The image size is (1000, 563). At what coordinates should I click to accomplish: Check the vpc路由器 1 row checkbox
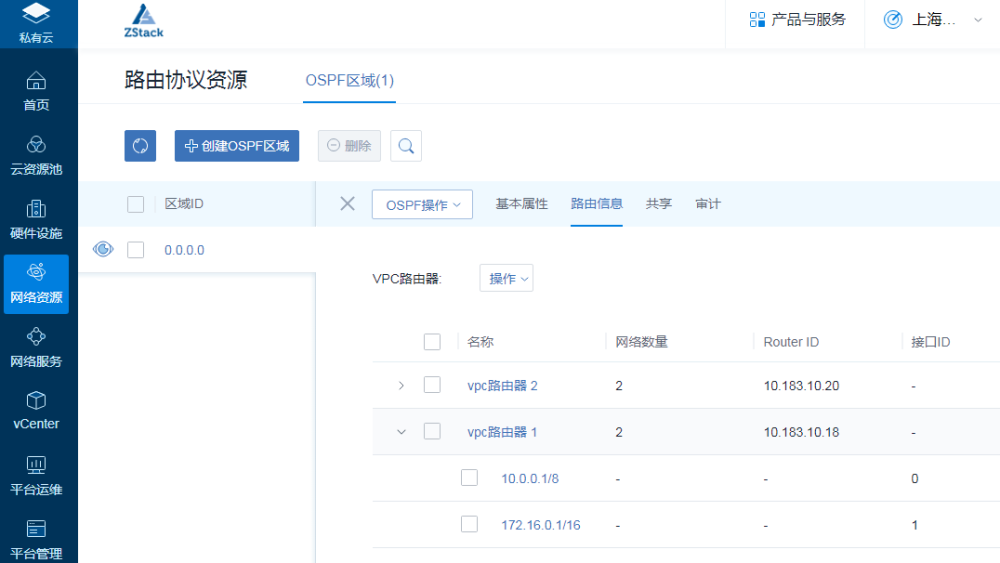point(432,432)
